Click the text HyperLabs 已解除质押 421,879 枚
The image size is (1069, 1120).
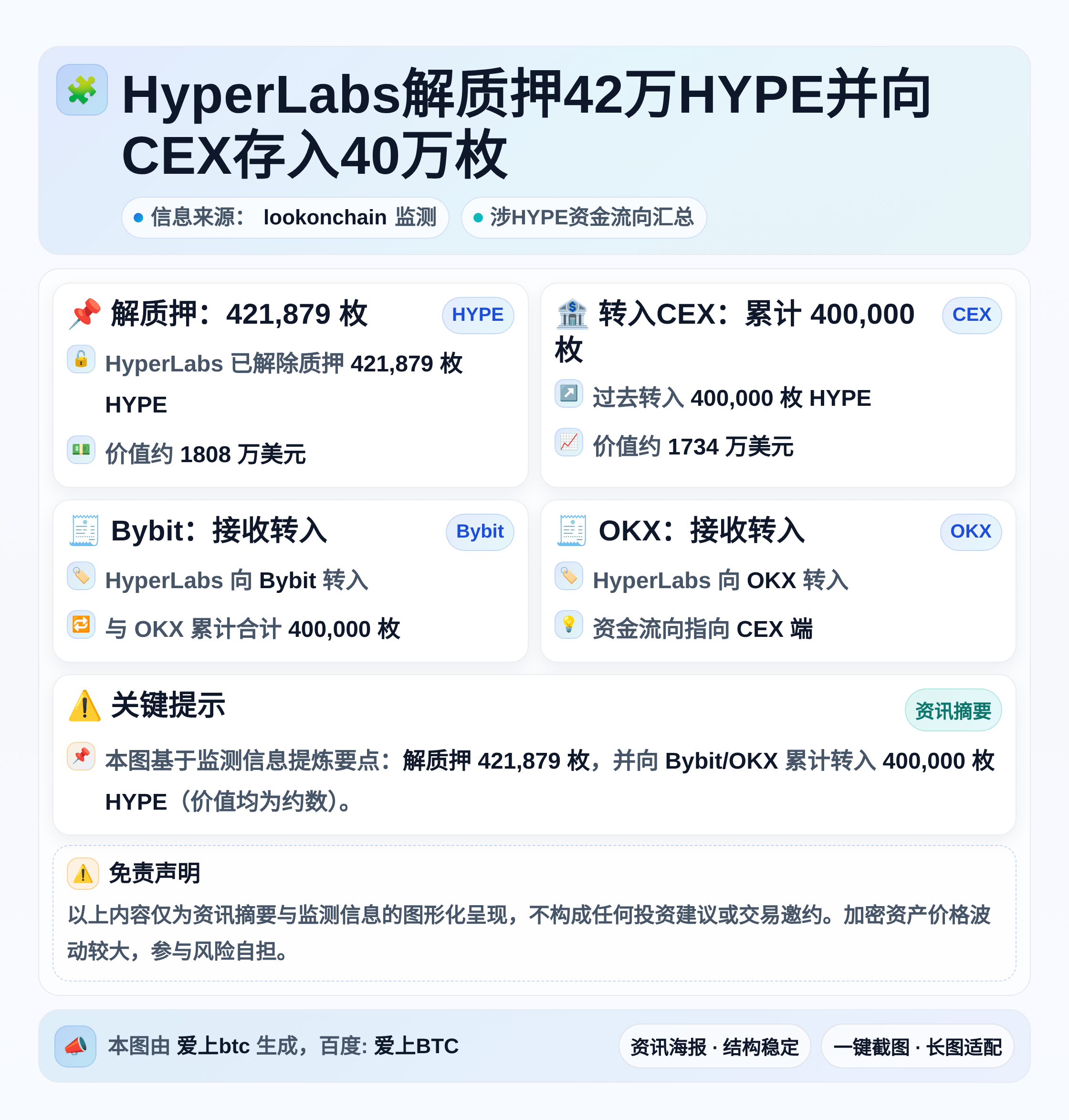(284, 384)
